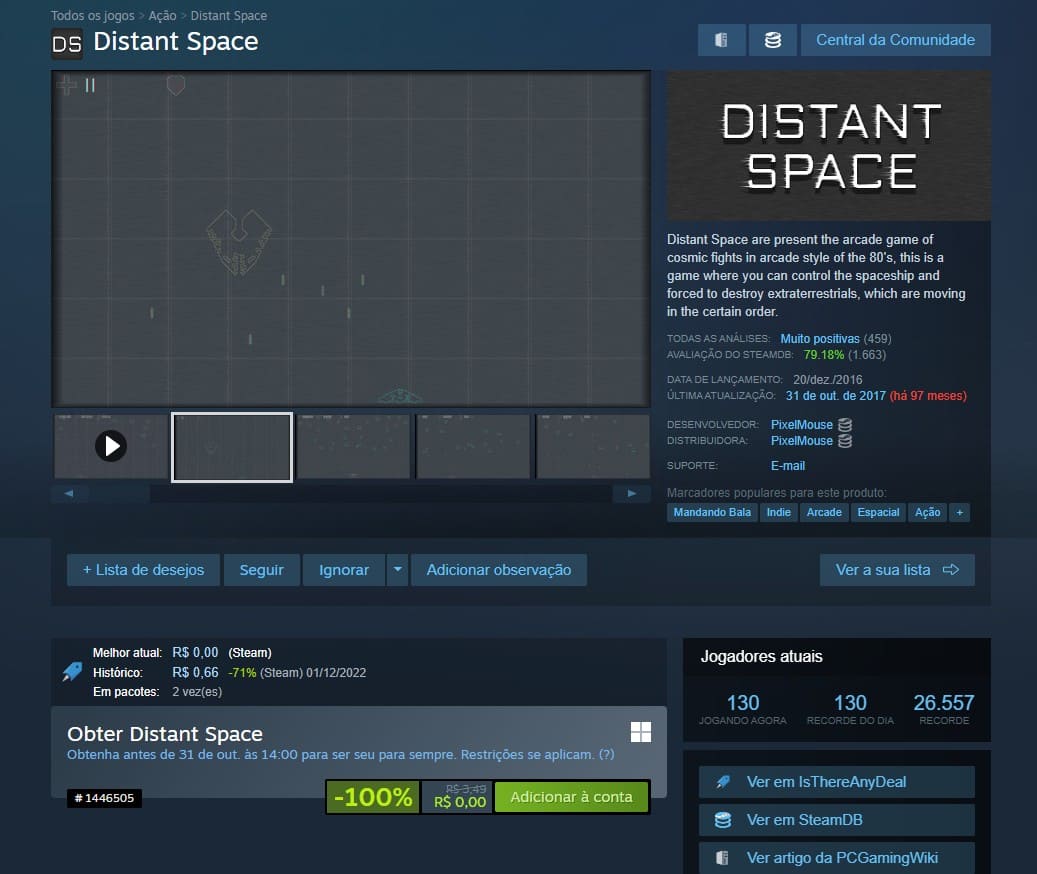
Task: Add game with Adicionar à conta button
Action: click(571, 797)
